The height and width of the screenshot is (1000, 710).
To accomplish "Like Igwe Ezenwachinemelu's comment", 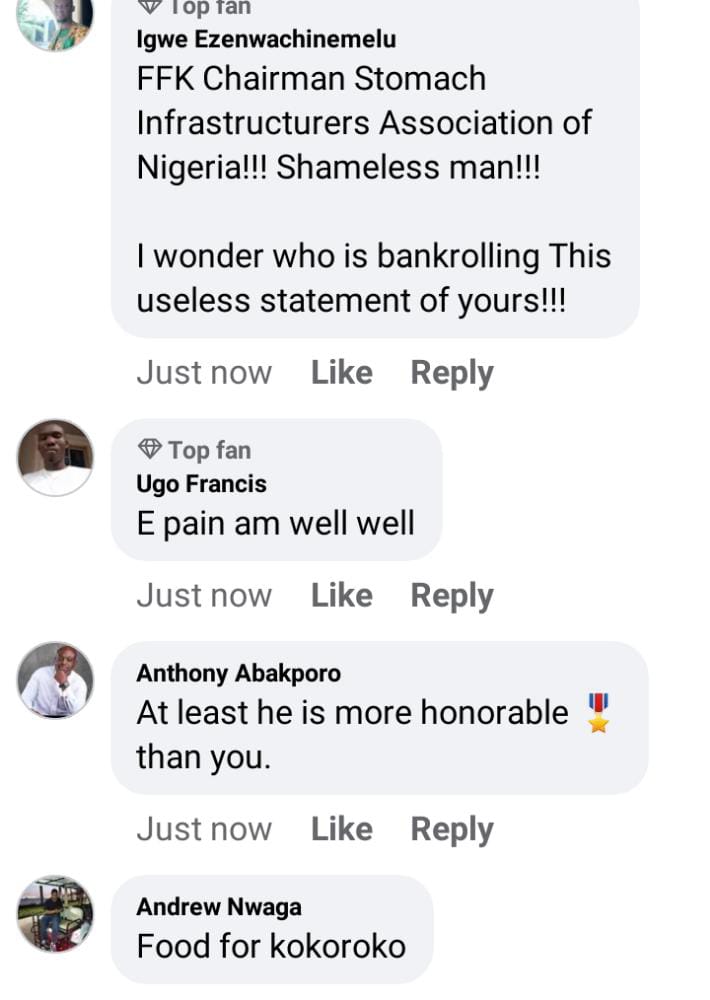I will pyautogui.click(x=341, y=373).
